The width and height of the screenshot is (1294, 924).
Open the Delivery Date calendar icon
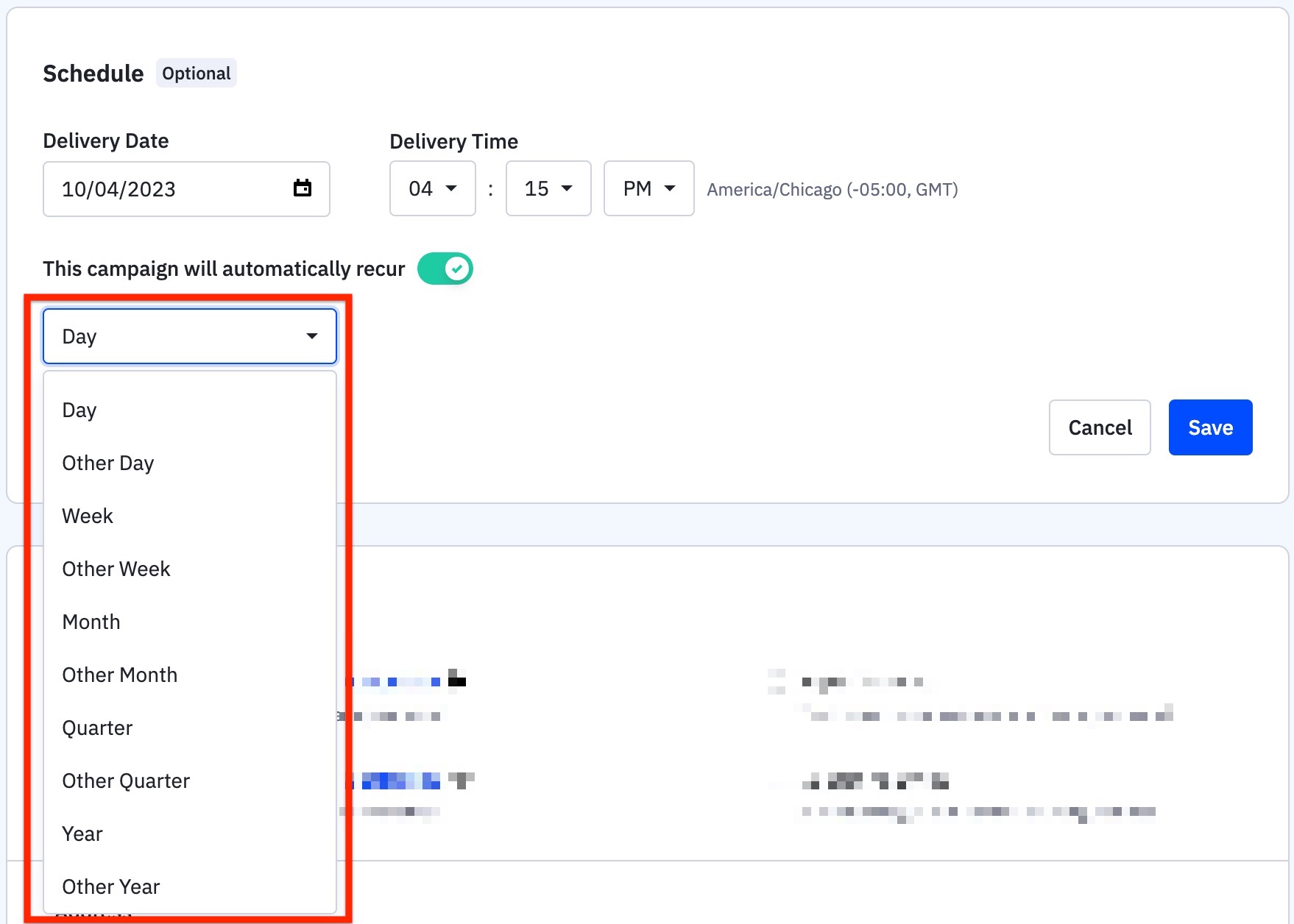point(302,188)
